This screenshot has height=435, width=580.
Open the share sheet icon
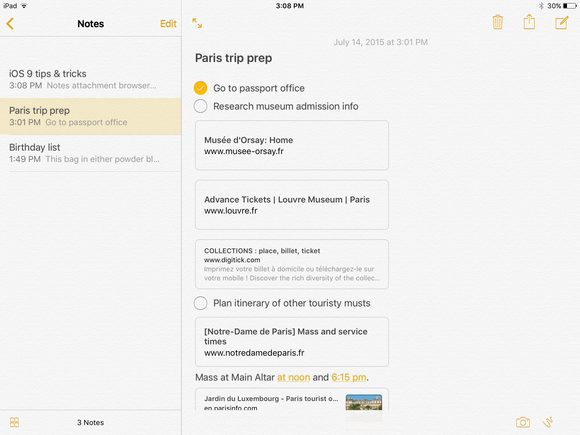click(x=529, y=22)
